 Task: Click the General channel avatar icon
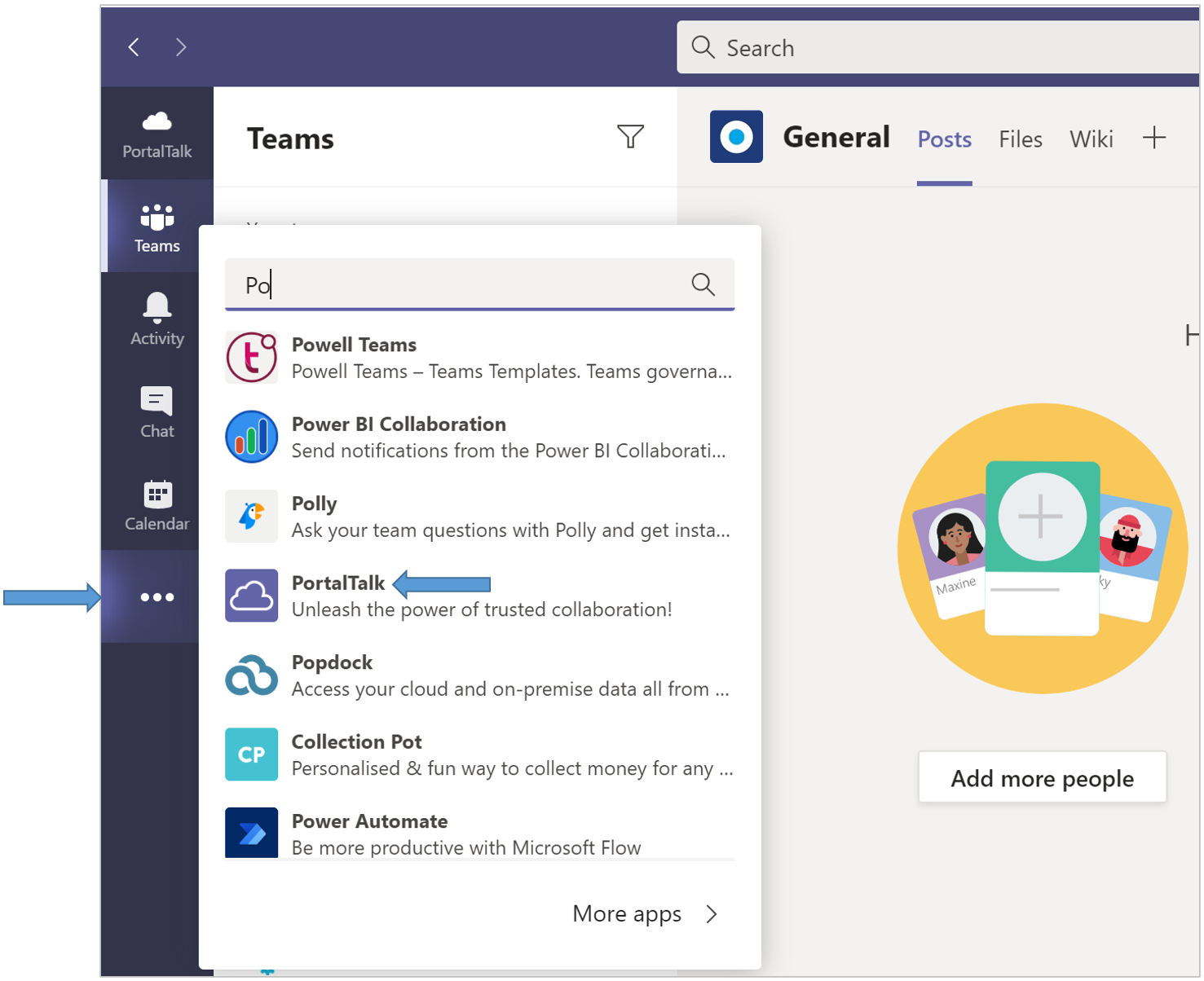(x=736, y=137)
